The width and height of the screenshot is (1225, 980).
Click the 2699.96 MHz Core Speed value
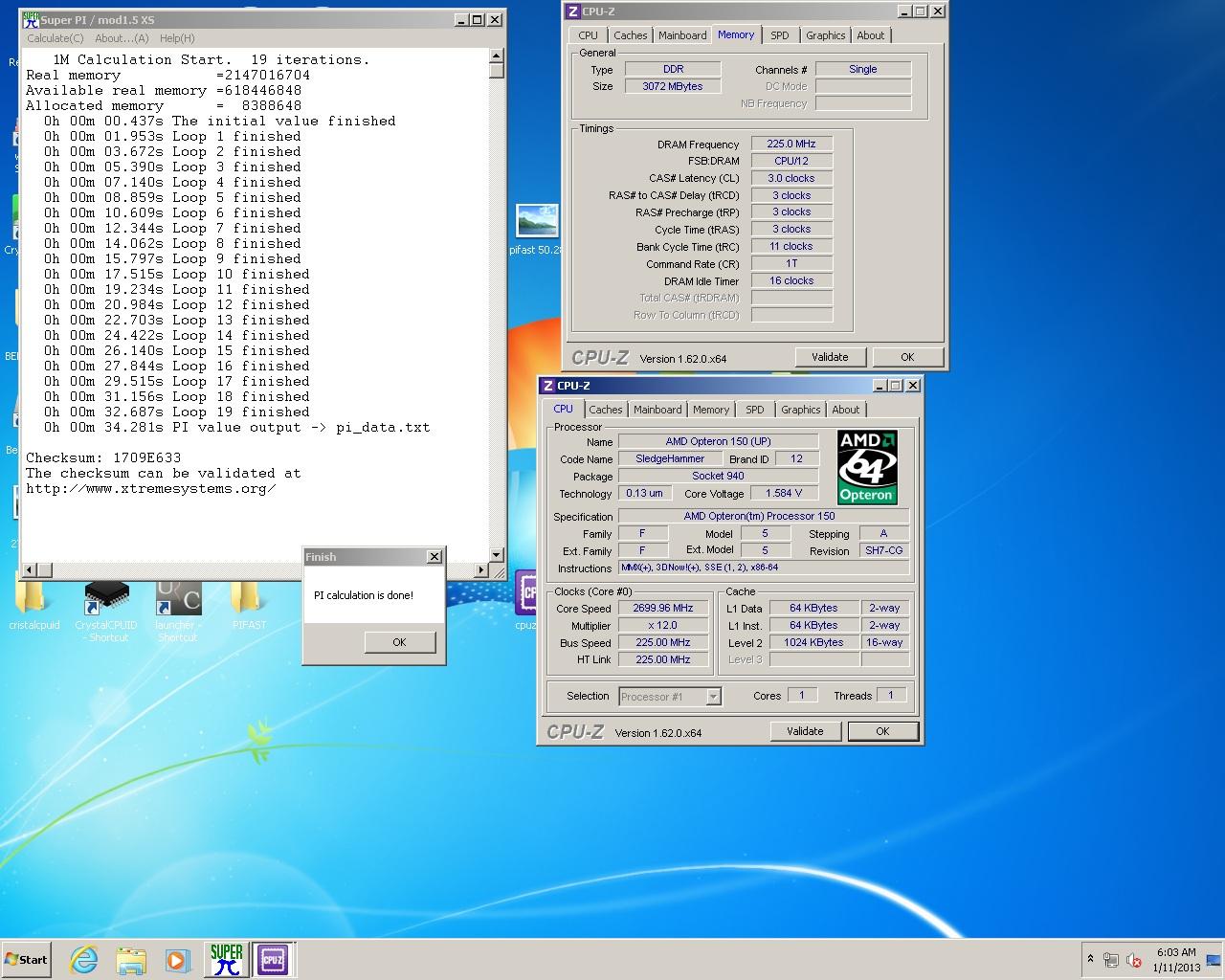pos(663,608)
